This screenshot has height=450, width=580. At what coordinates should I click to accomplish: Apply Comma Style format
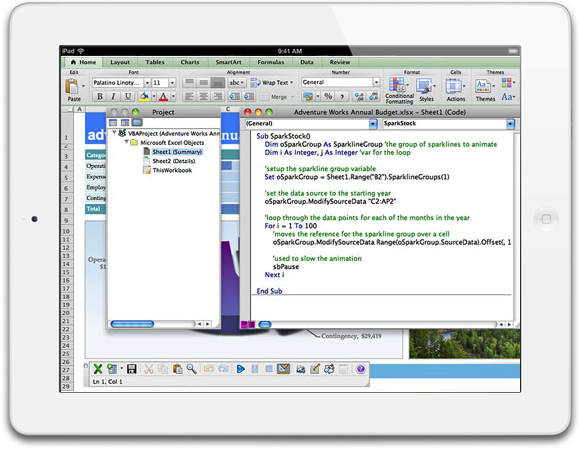[x=342, y=97]
